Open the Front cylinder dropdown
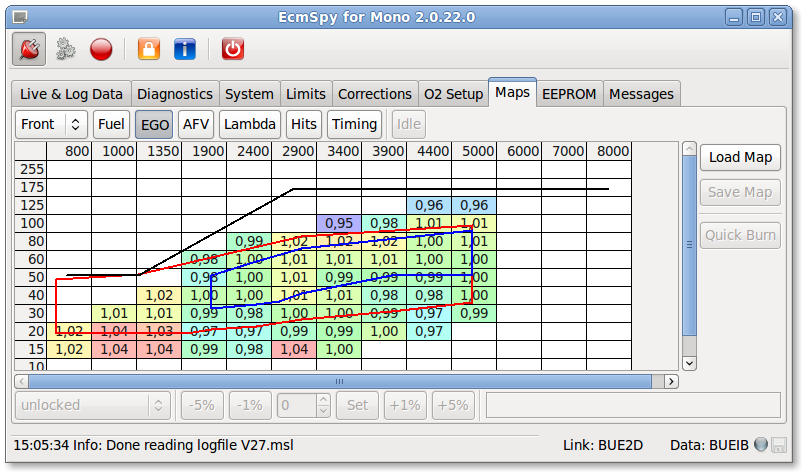The image size is (802, 472). (51, 124)
